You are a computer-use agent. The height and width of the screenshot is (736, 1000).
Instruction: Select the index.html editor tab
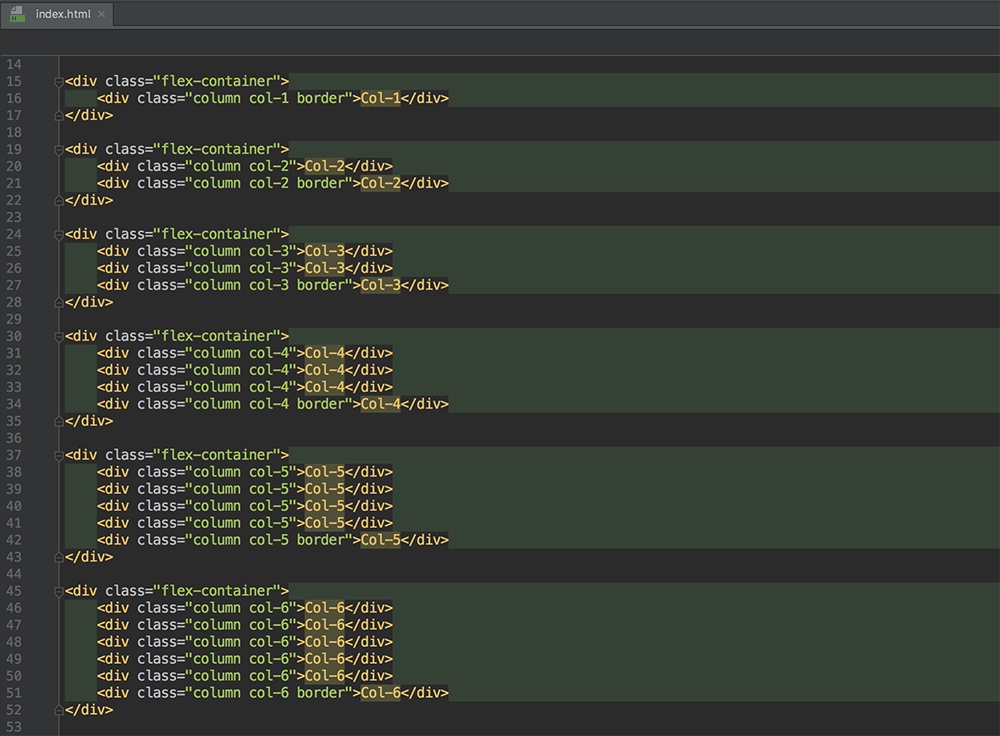click(x=57, y=14)
